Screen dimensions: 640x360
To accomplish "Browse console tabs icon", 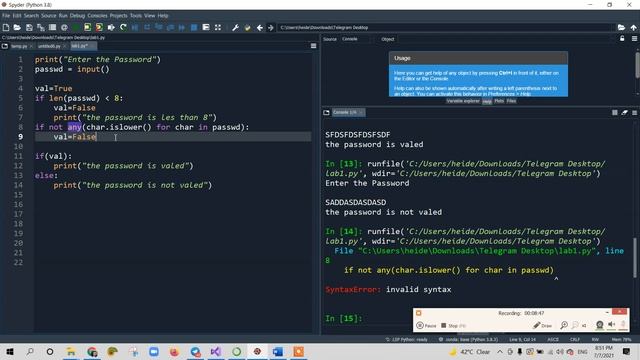I will 326,112.
